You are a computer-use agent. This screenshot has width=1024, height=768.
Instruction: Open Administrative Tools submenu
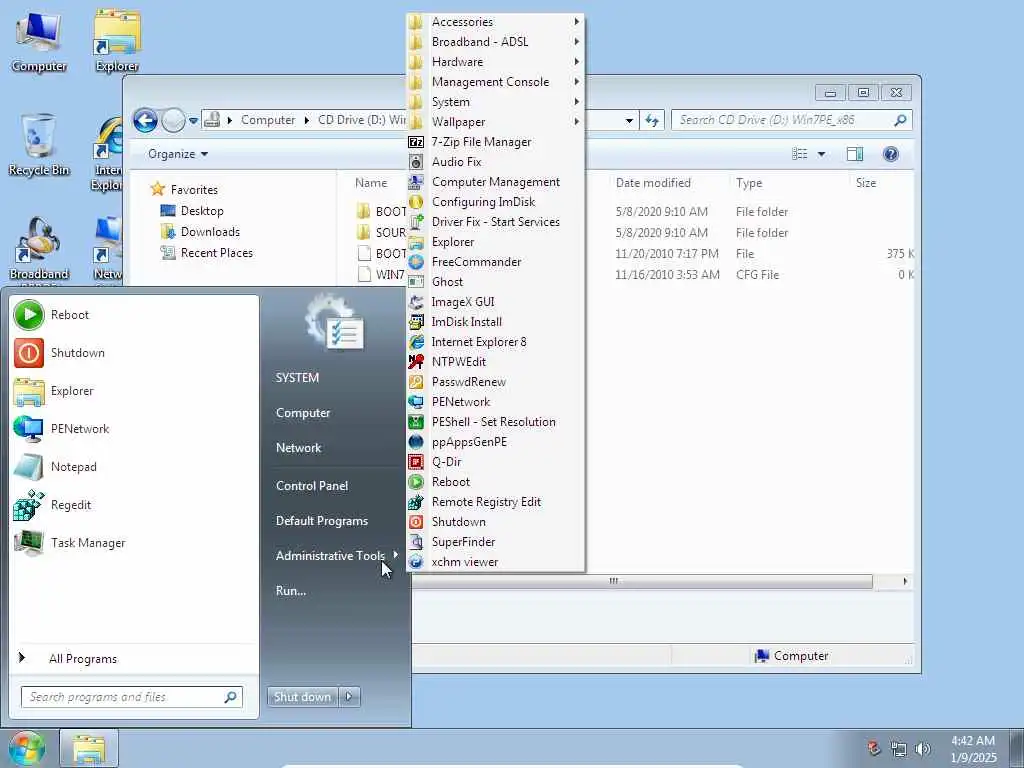[x=336, y=556]
